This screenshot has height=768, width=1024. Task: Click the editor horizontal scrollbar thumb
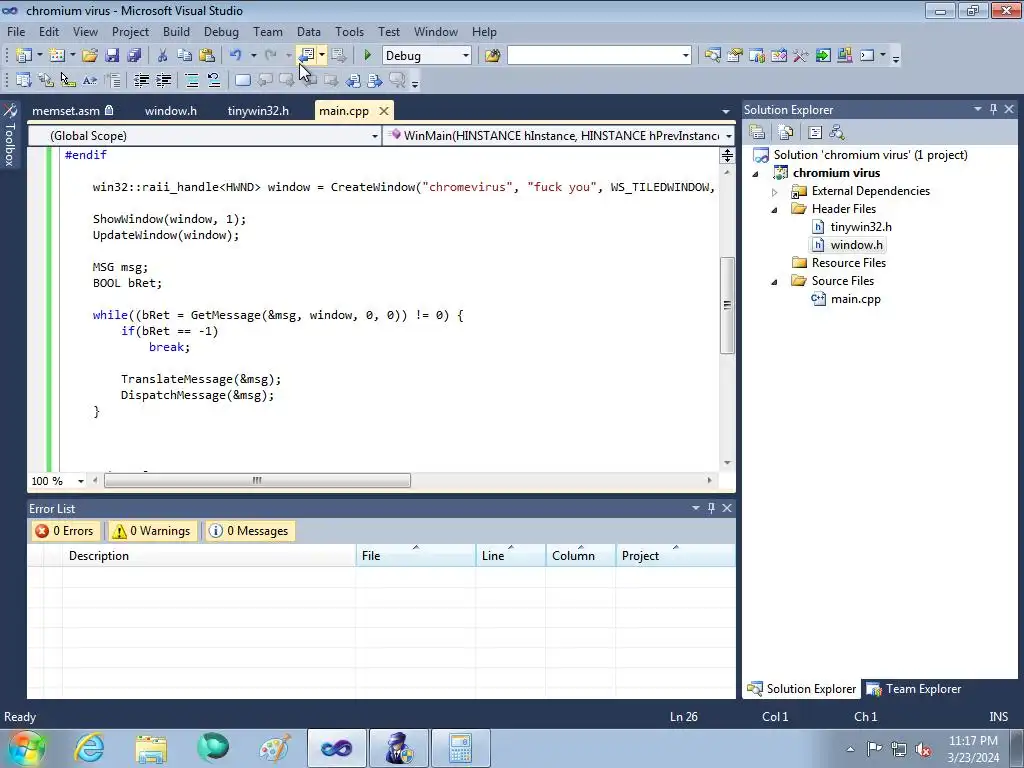[257, 481]
